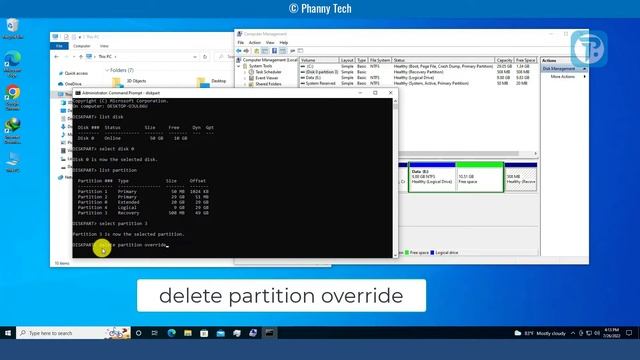
Task: Sort volumes by Layout column header
Action: click(347, 60)
